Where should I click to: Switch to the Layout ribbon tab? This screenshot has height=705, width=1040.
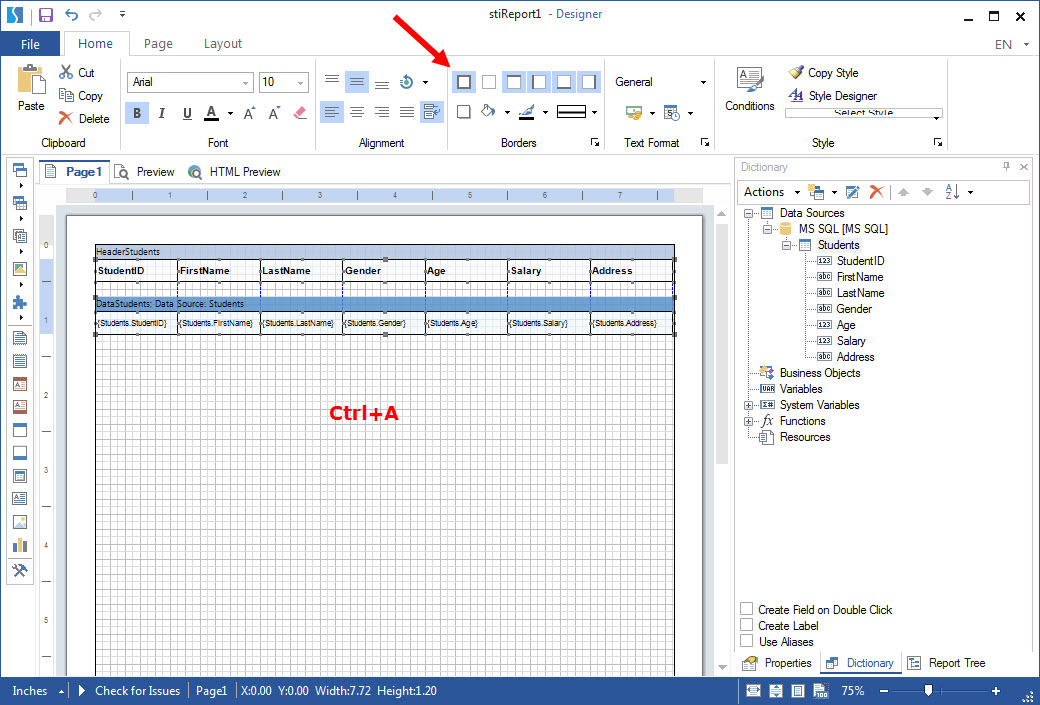pos(222,44)
